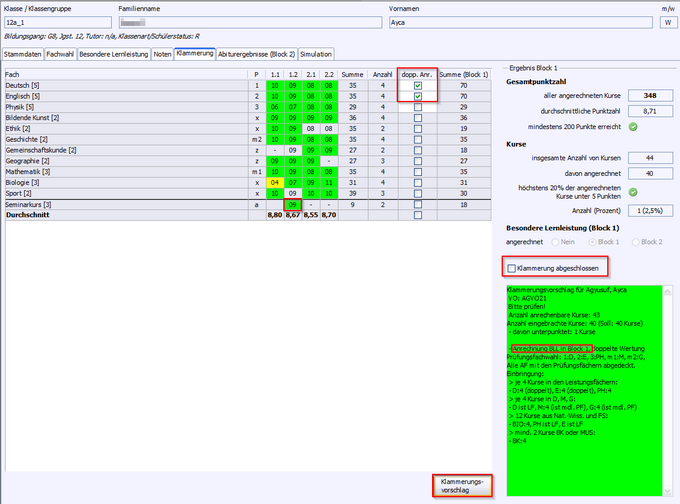Viewport: 680px width, 504px height.
Task: Switch to the Simulation tab
Action: coord(316,54)
